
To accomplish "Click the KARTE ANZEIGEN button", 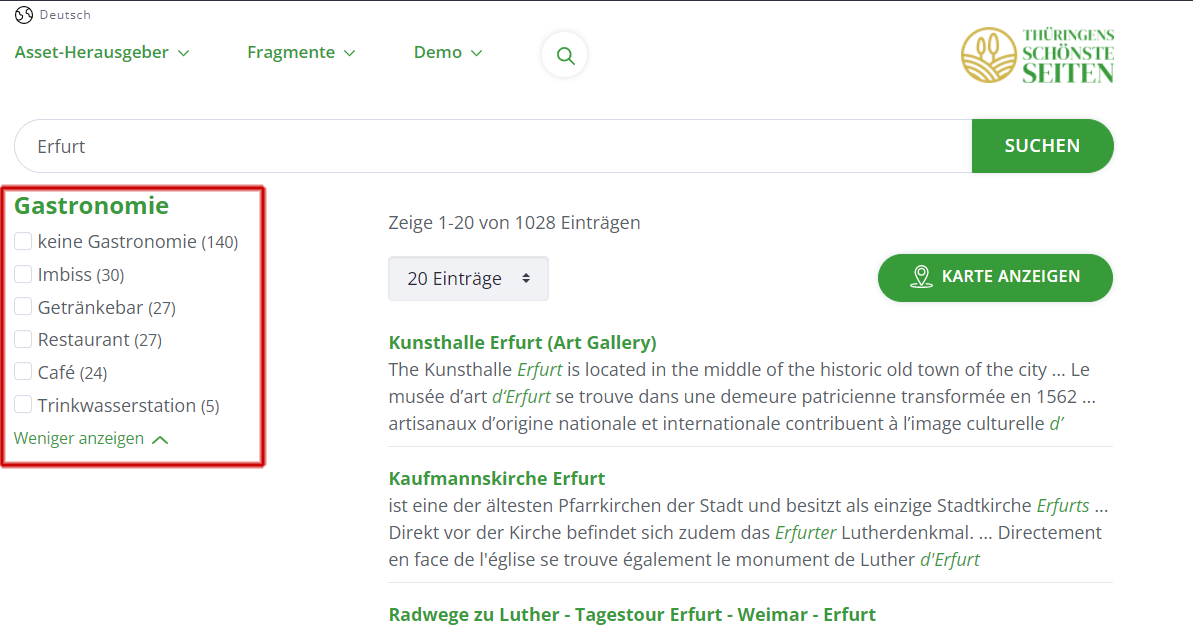I will tap(995, 277).
